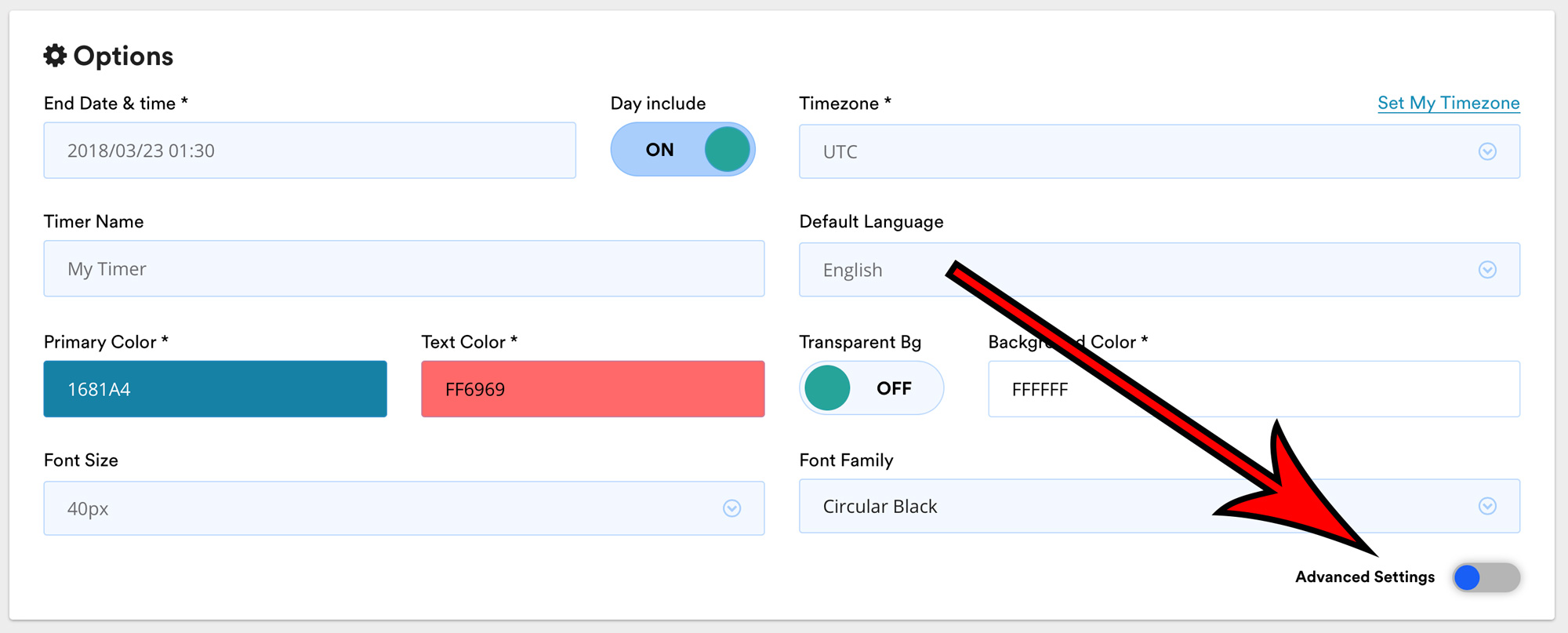Viewport: 1568px width, 633px height.
Task: Click the Timer Name input field
Action: point(404,269)
